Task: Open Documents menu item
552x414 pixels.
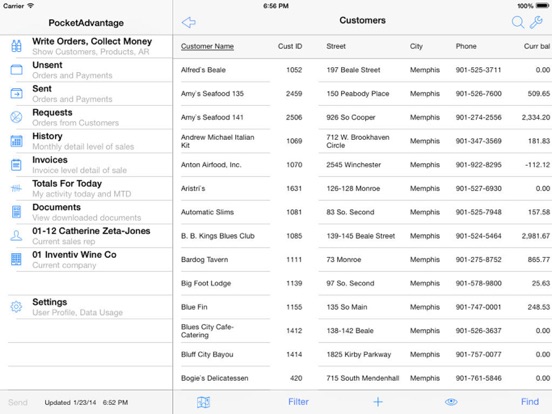Action: coord(86,212)
